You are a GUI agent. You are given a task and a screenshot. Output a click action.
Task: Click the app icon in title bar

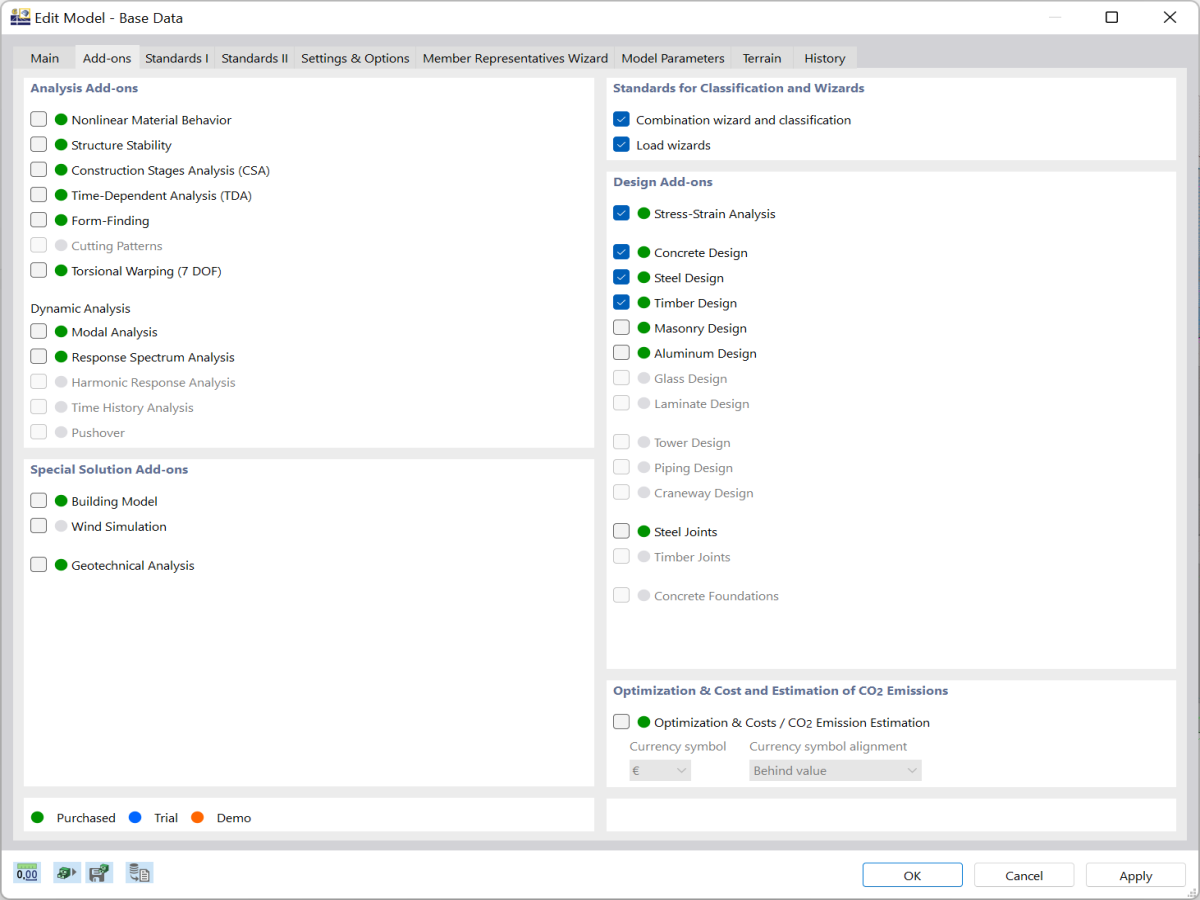[20, 17]
